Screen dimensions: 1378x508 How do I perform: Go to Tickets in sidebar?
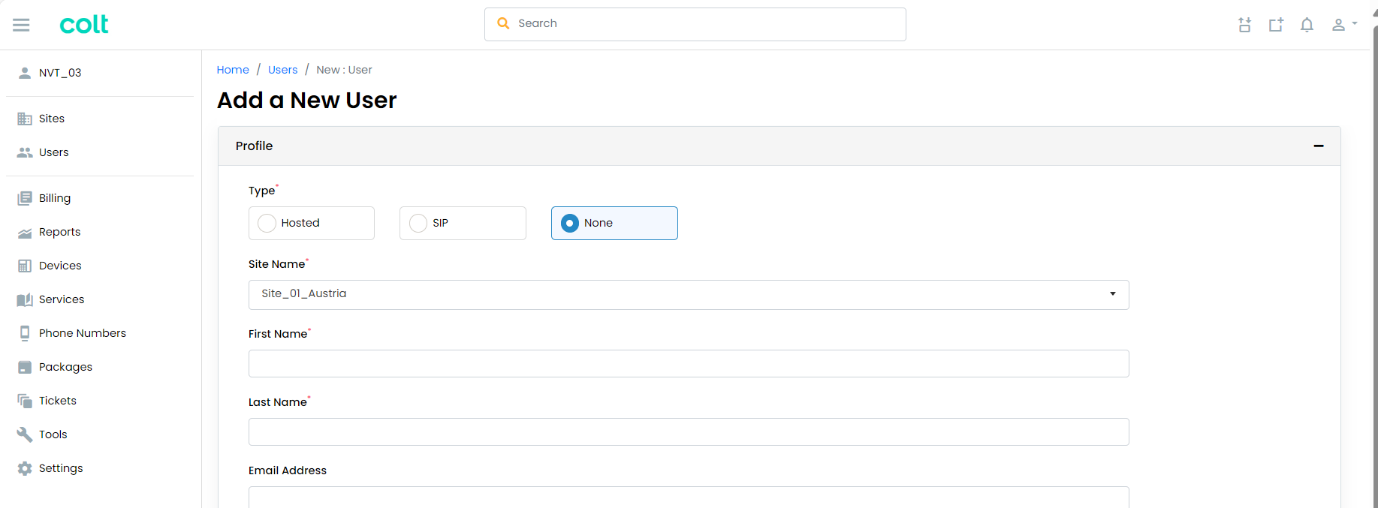(57, 400)
